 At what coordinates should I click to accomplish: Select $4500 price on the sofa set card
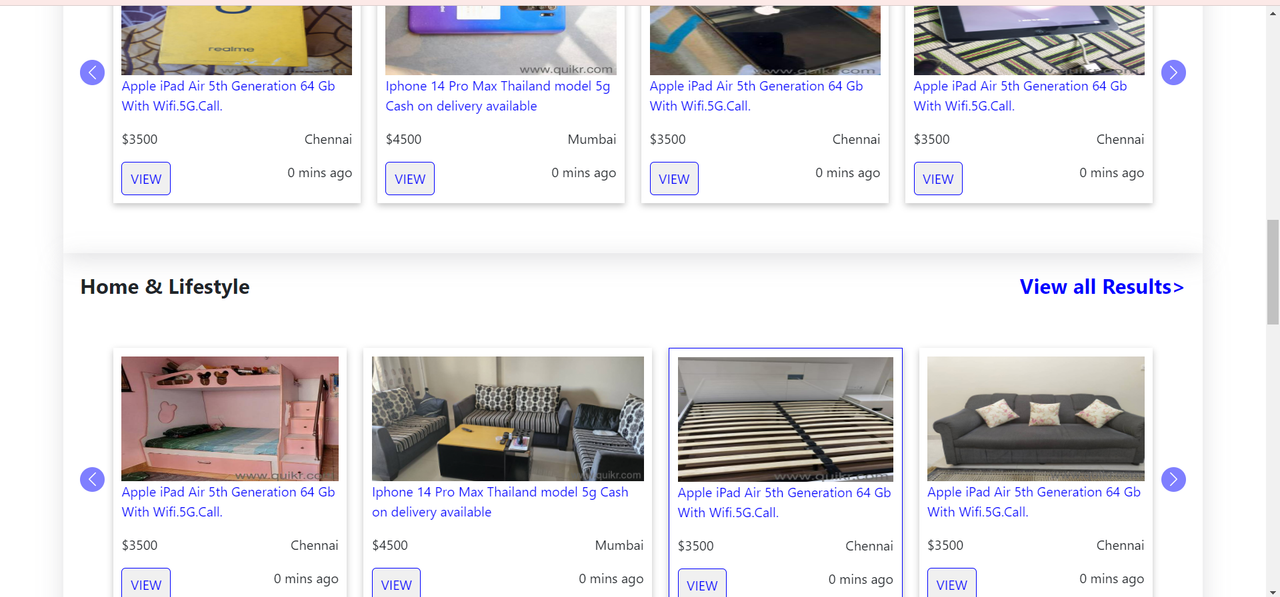390,545
